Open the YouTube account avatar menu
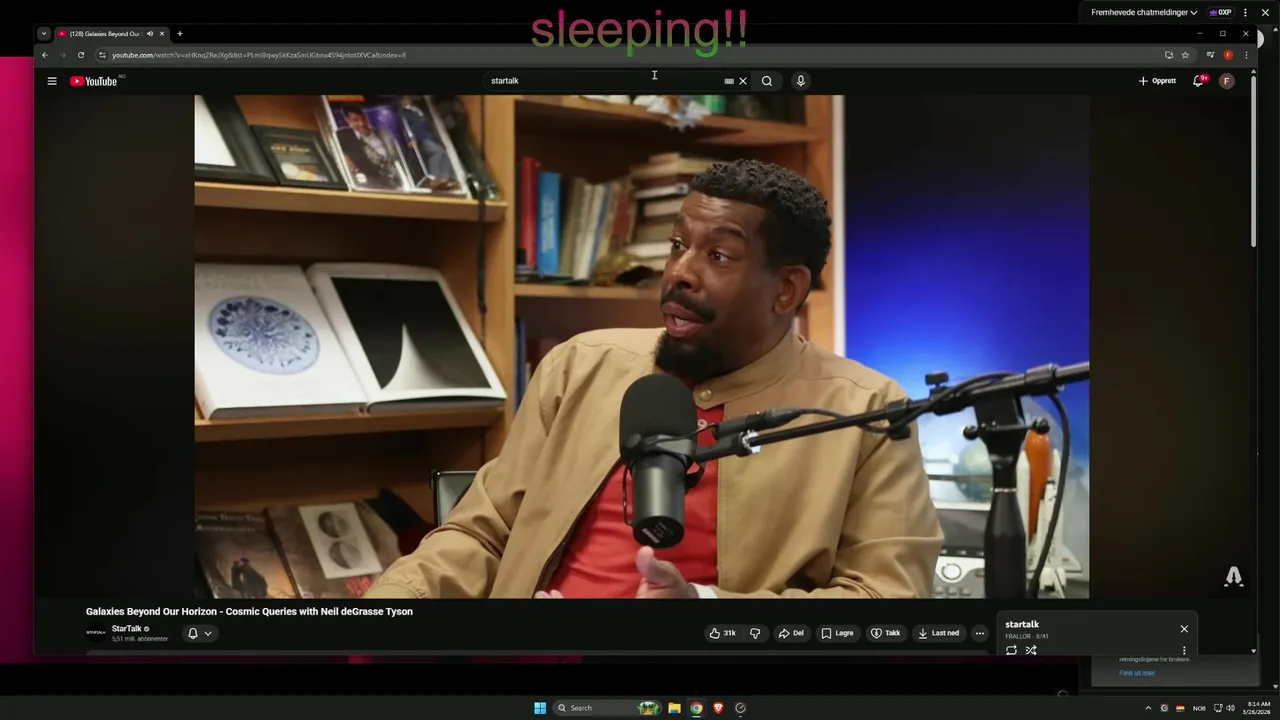Viewport: 1280px width, 720px height. [x=1227, y=81]
